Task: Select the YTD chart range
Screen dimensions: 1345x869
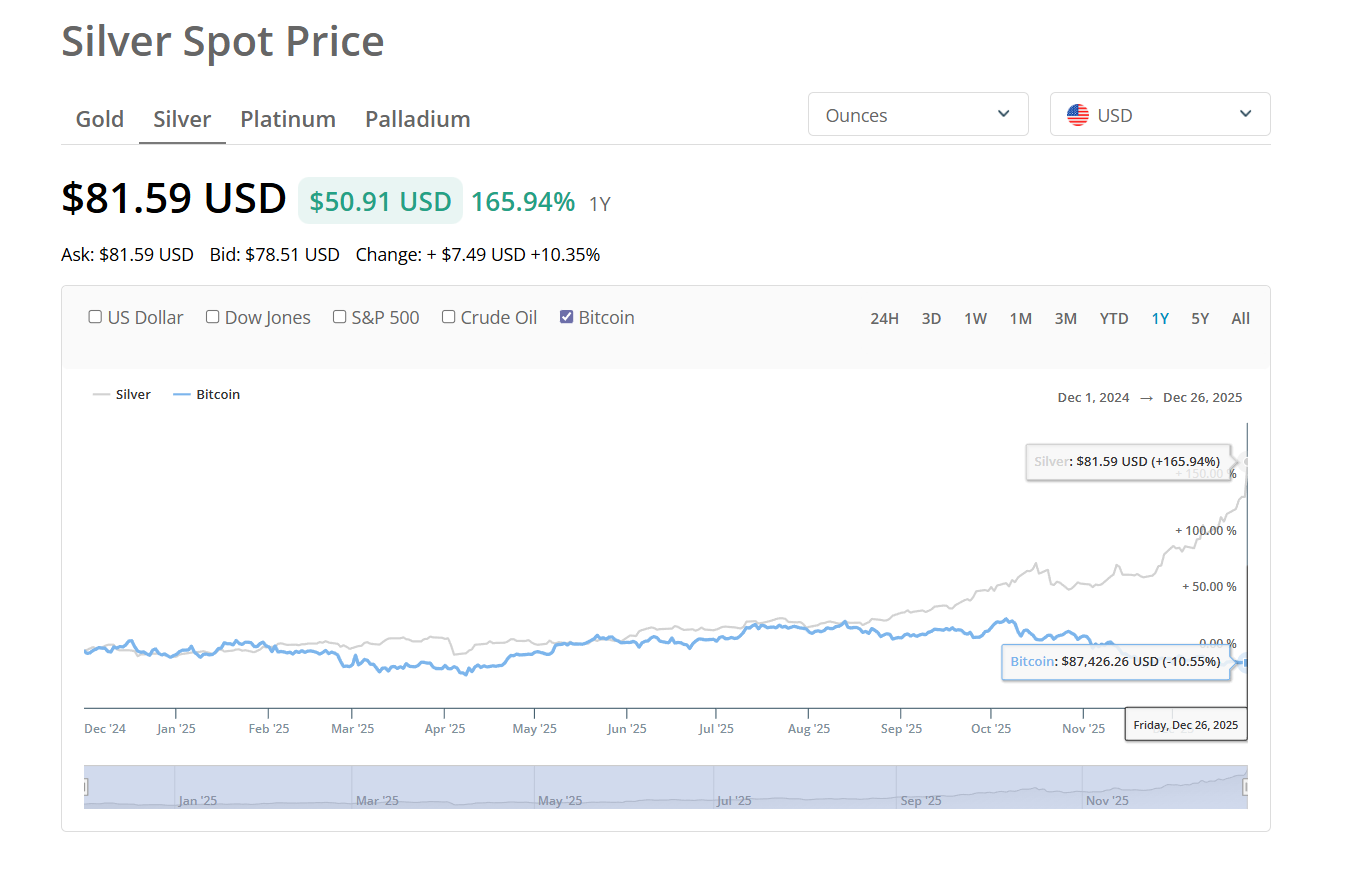Action: [1114, 319]
